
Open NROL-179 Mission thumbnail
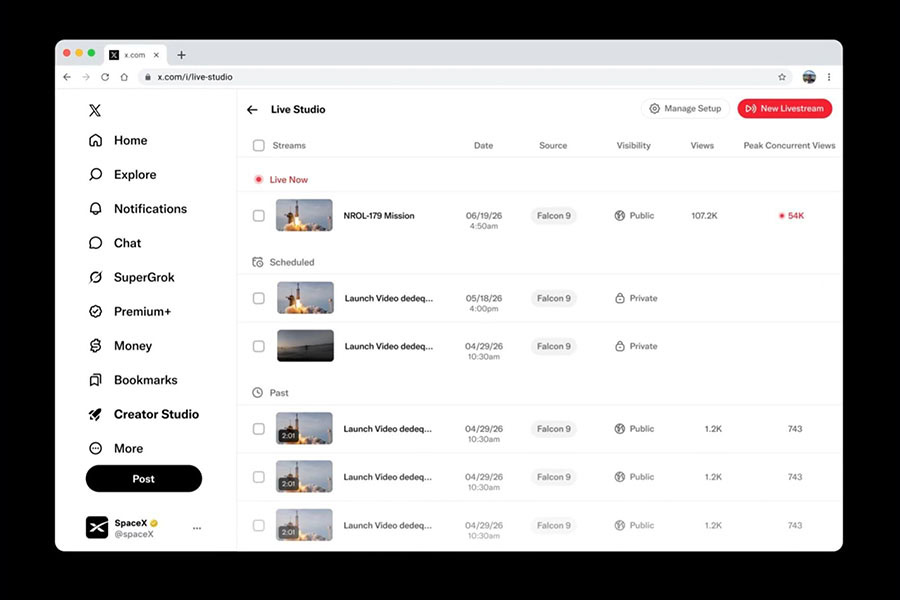[304, 215]
